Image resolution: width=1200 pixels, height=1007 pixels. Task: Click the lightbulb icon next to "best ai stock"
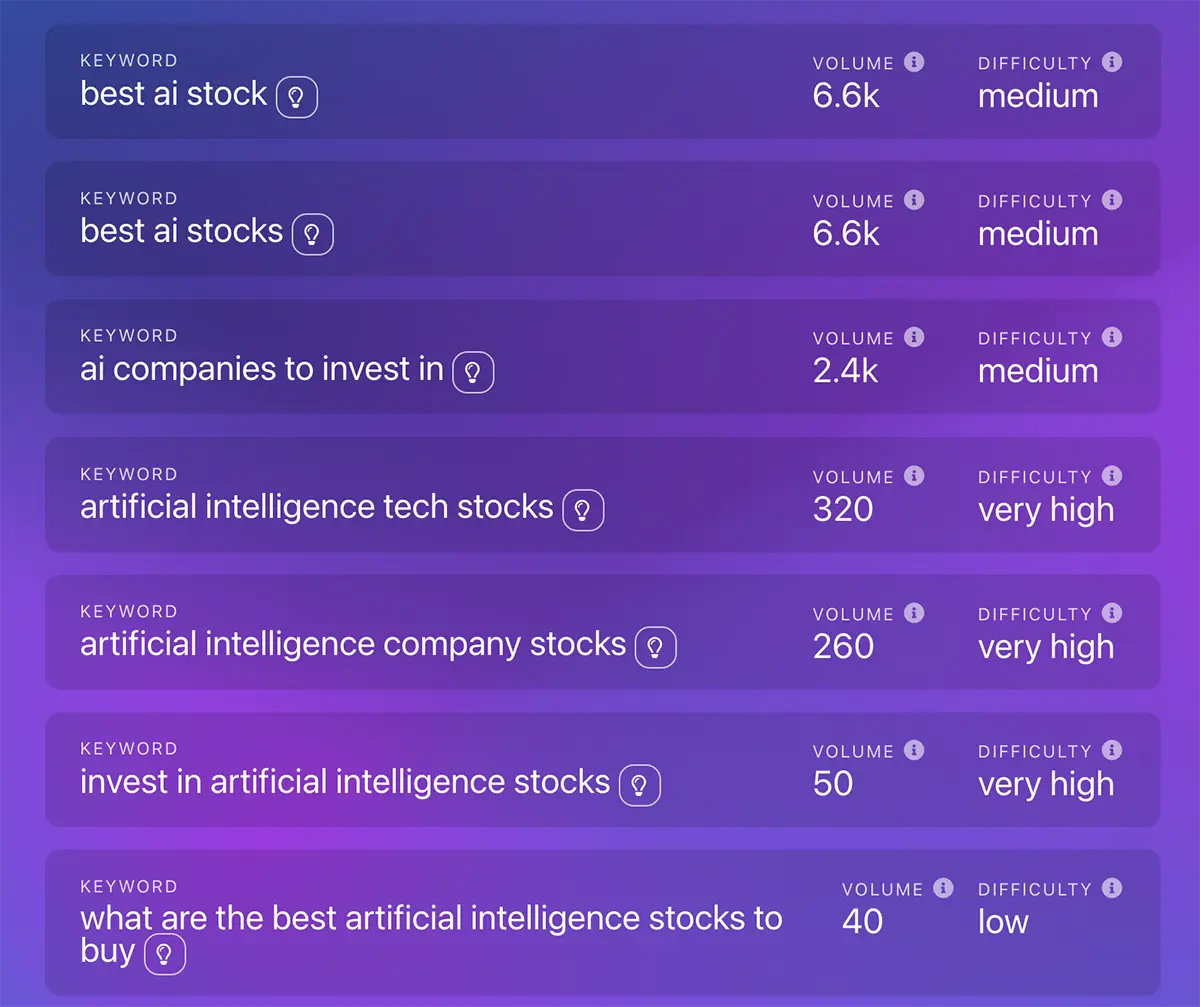pos(296,97)
